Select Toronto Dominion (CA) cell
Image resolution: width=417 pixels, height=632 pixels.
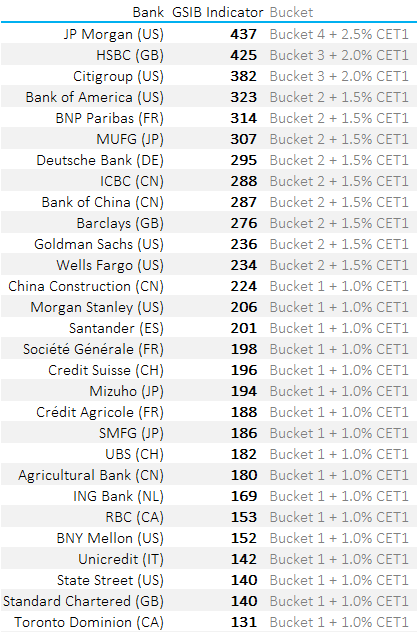pyautogui.click(x=89, y=622)
